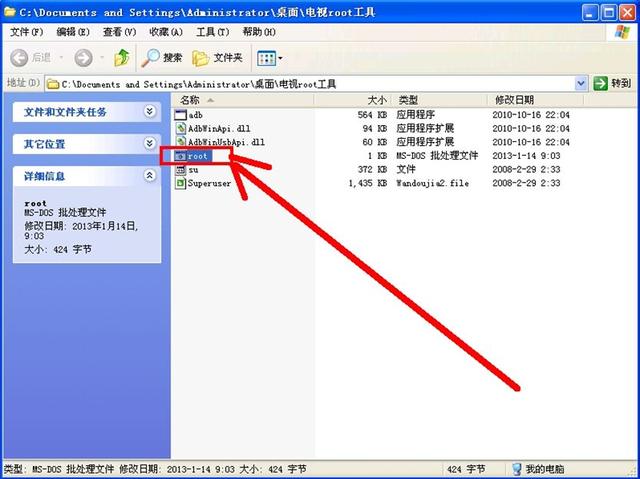Viewport: 640px width, 479px height.
Task: Click '1,435 KB' size cell
Action: pyautogui.click(x=367, y=183)
